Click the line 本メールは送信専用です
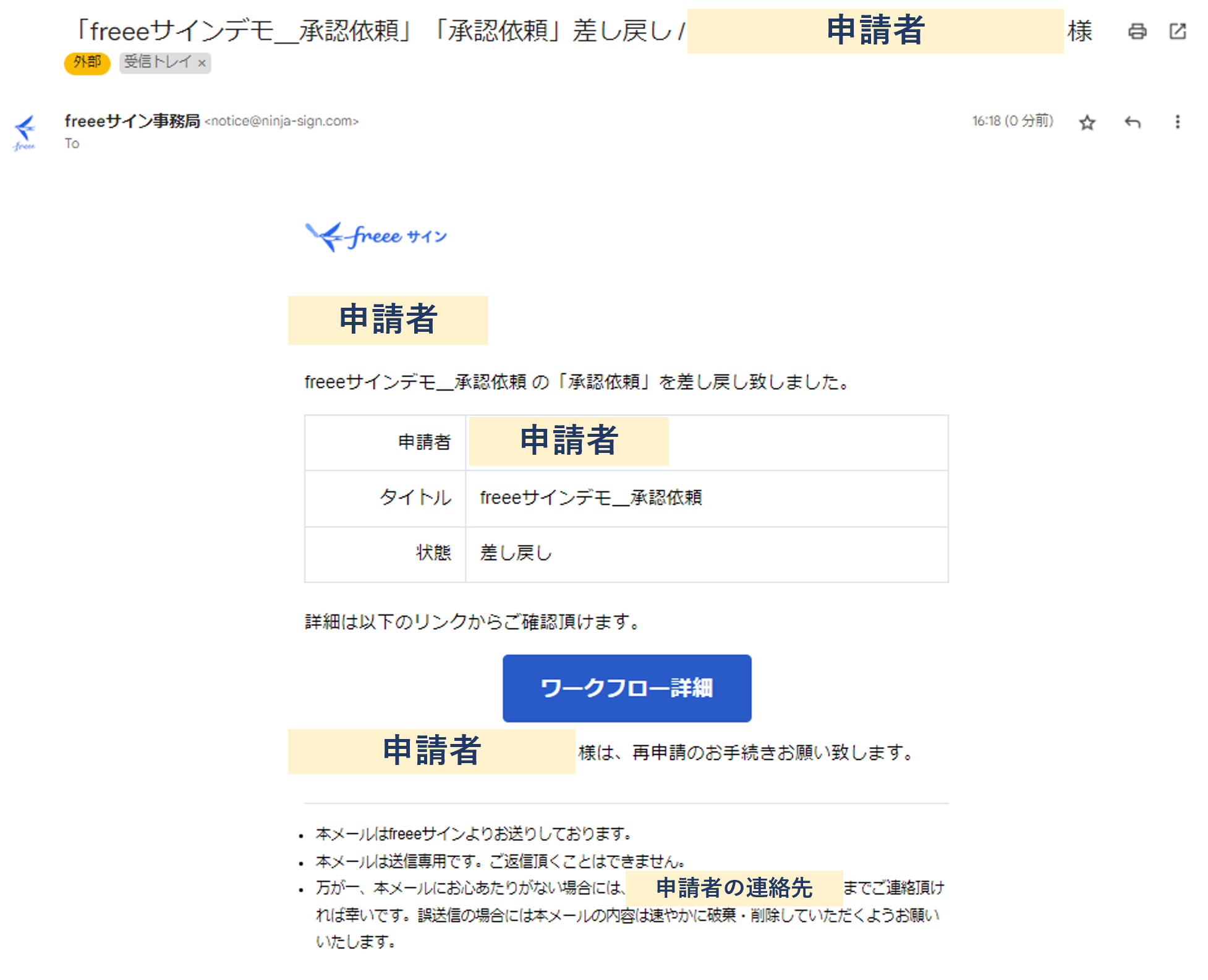The image size is (1208, 980). click(500, 861)
